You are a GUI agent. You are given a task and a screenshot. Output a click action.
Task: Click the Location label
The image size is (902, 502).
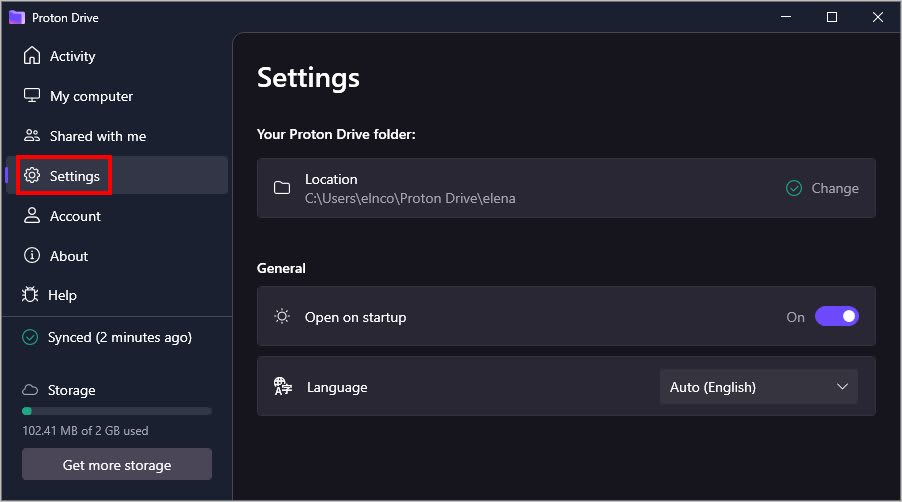click(x=331, y=179)
